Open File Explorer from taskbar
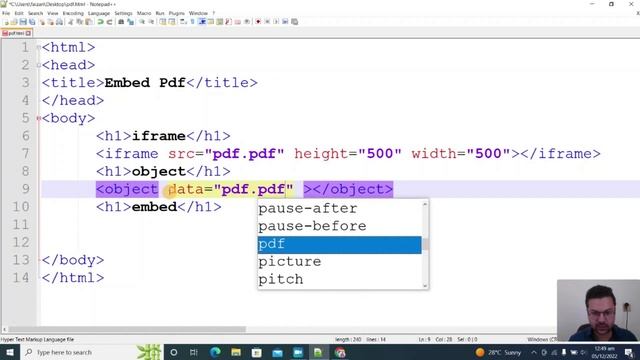 click(x=236, y=352)
